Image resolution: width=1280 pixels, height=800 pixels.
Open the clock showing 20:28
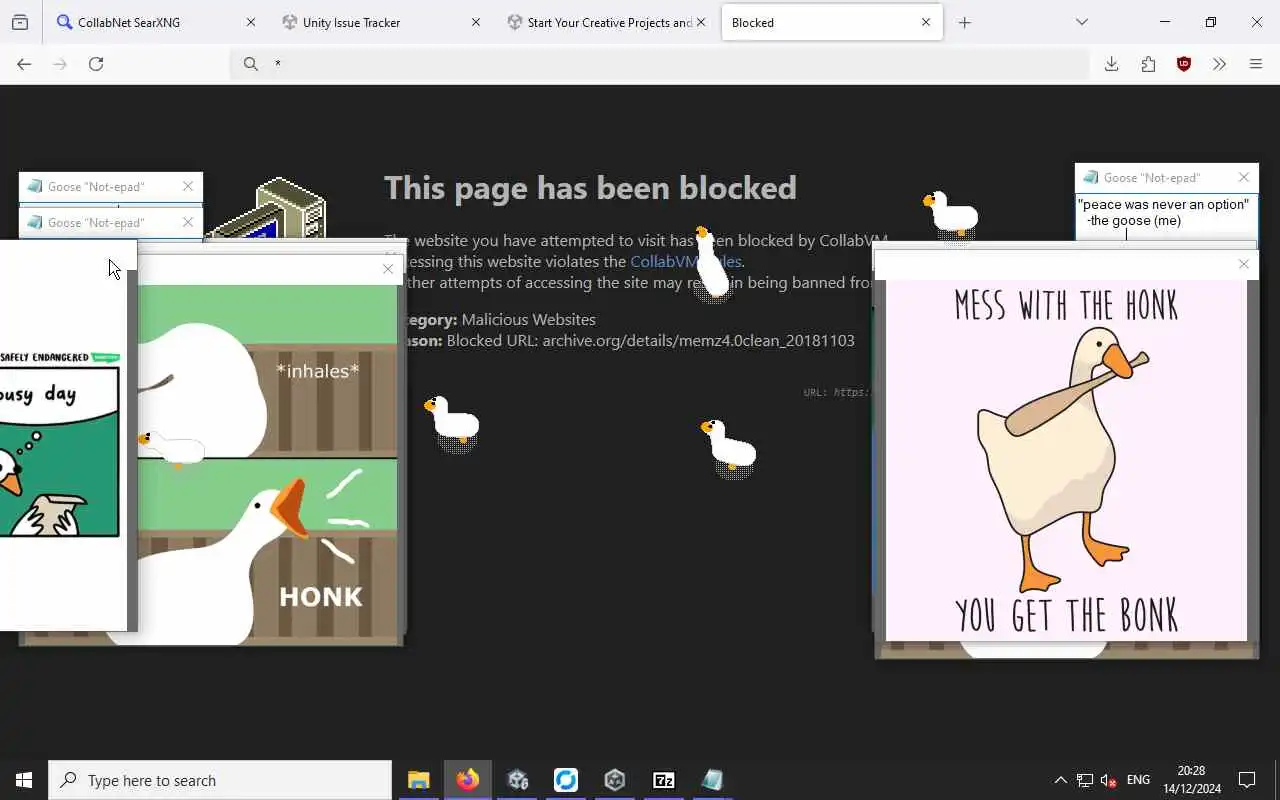1191,780
